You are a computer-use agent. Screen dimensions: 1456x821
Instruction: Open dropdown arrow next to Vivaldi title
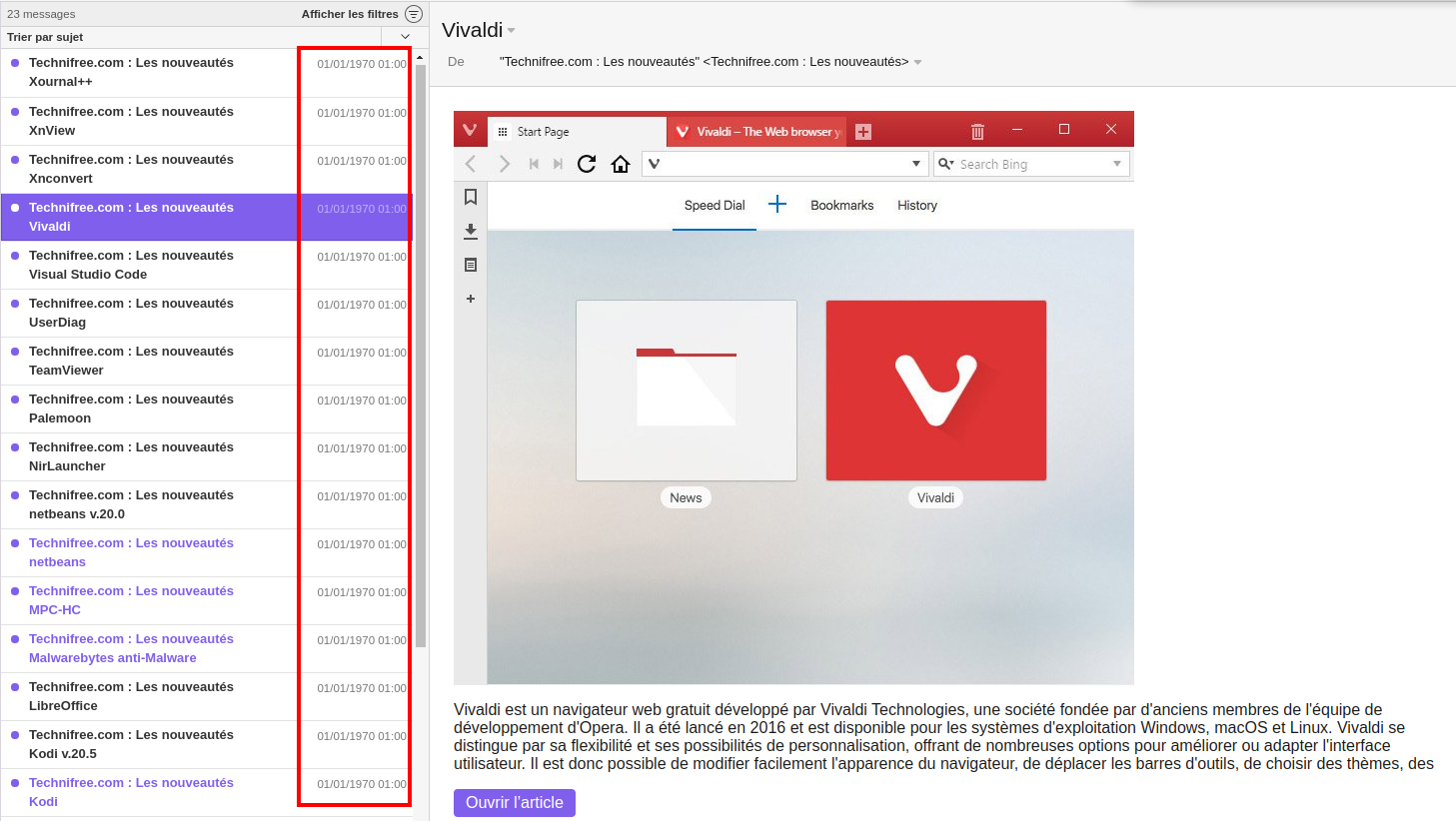(x=512, y=31)
